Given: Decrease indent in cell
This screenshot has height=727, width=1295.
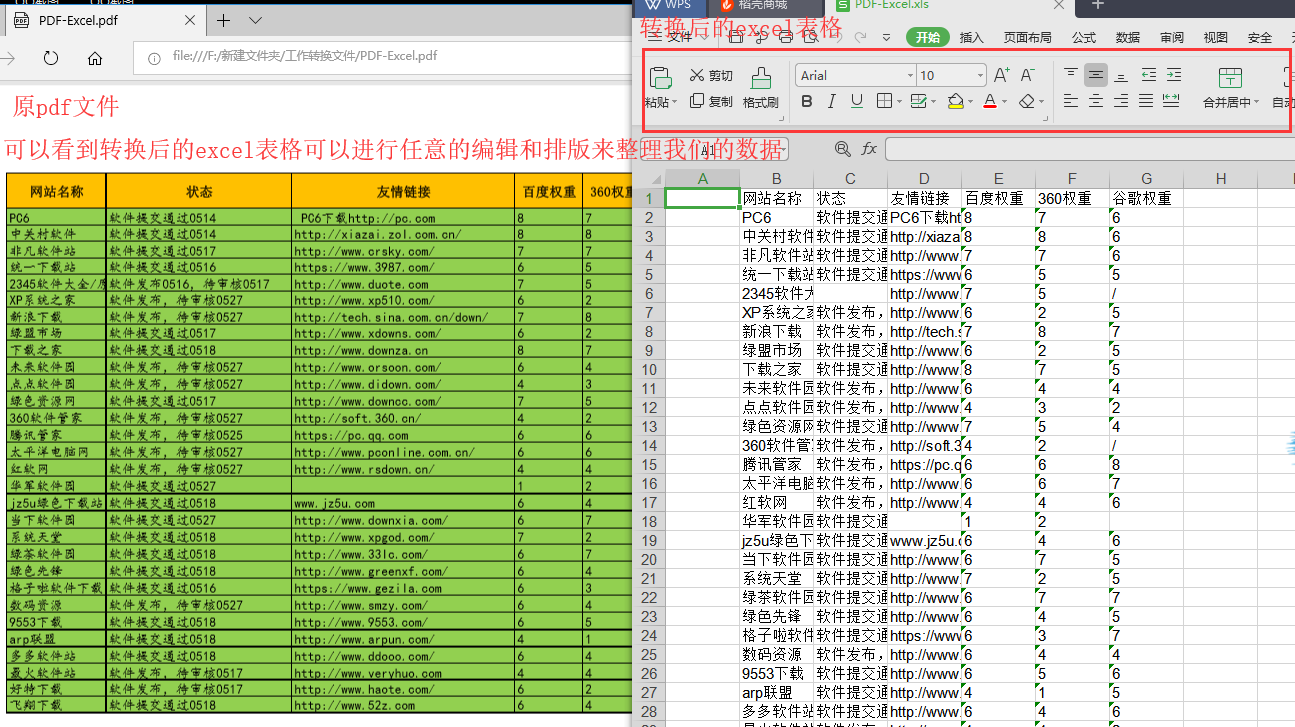Looking at the screenshot, I should point(1148,75).
